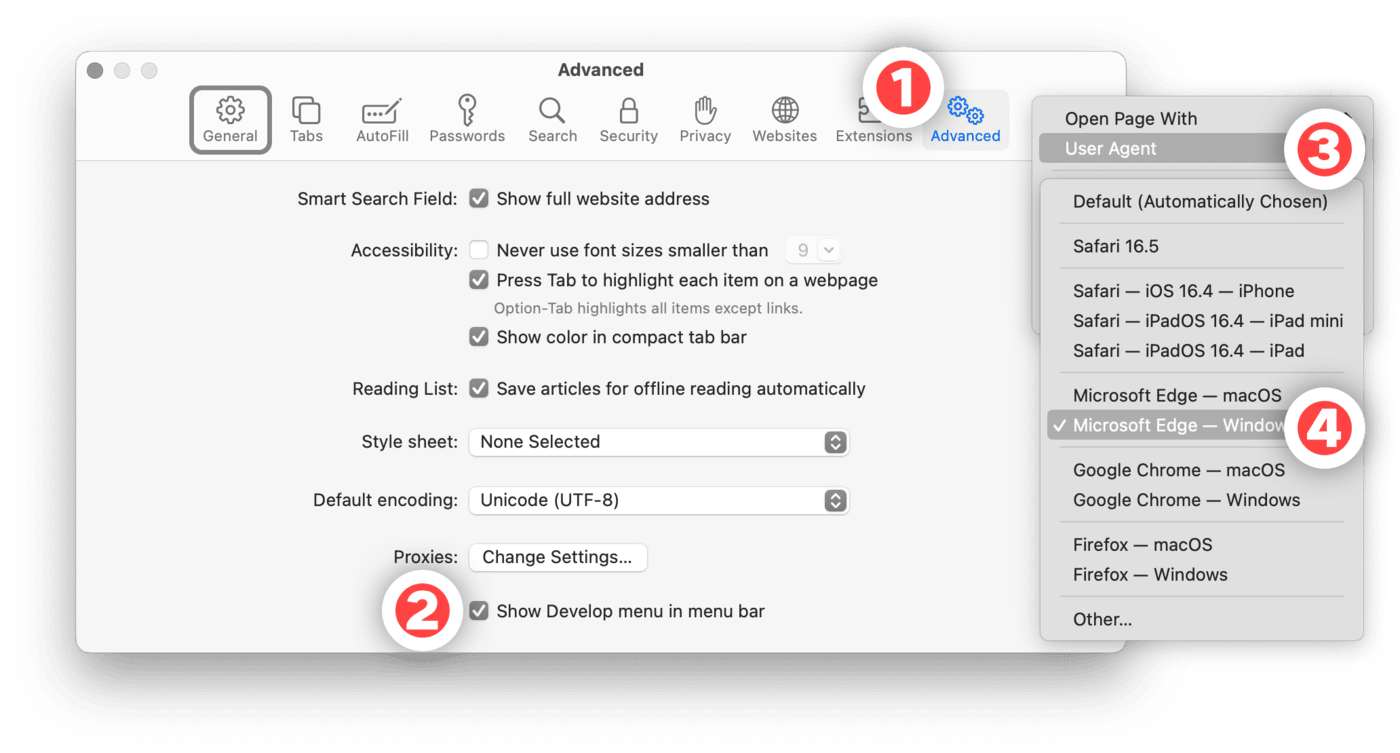Open the AutoFill preferences pane
Viewport: 1400px width, 753px height.
tap(382, 120)
